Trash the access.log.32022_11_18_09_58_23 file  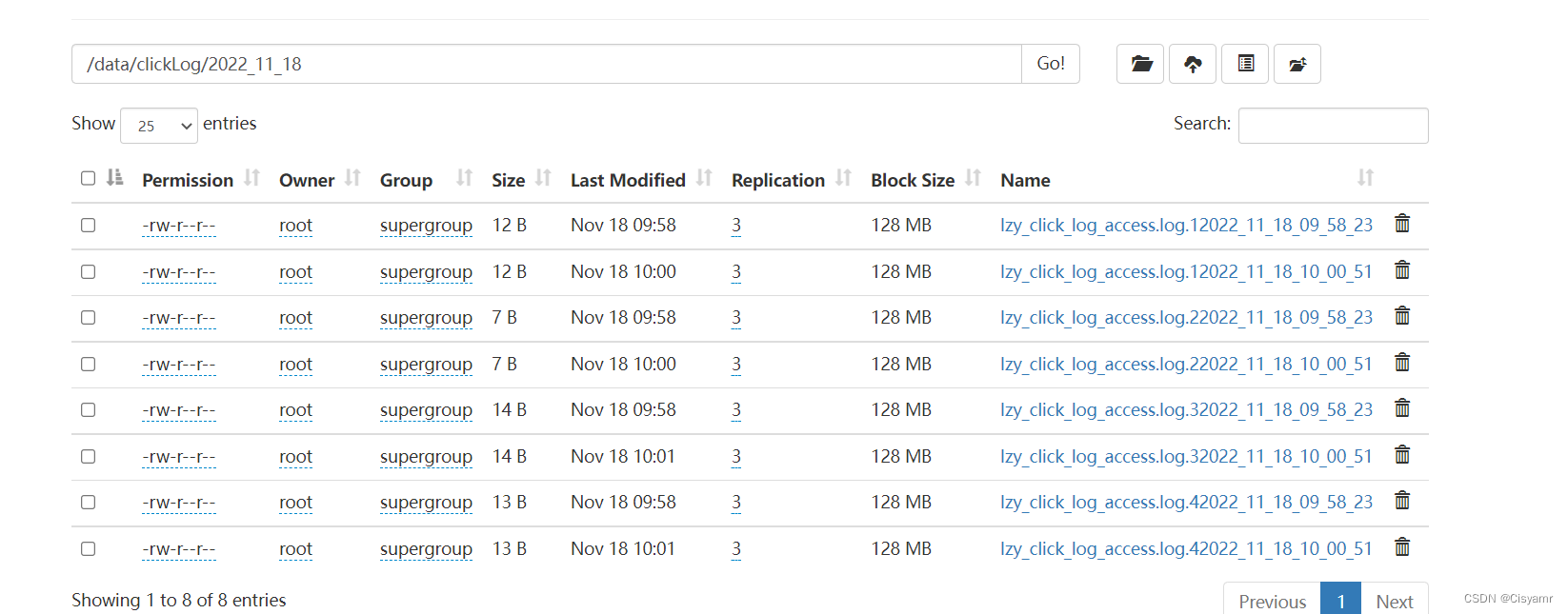coord(1402,408)
